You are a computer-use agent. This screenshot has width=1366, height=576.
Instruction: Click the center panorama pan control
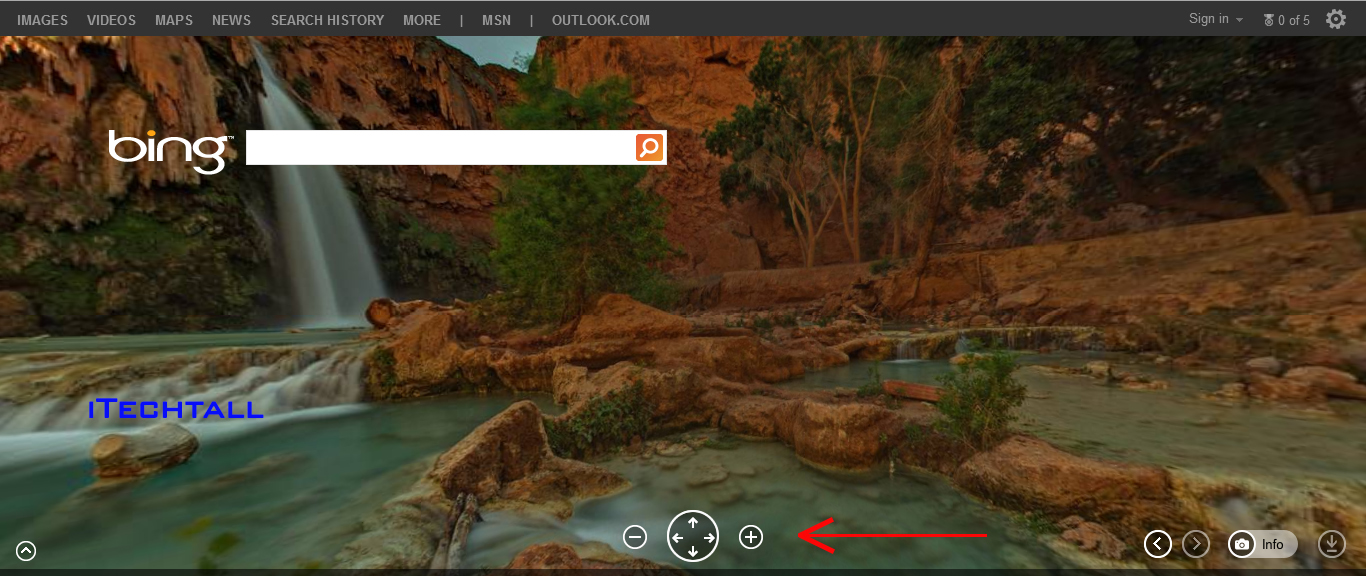tap(693, 536)
